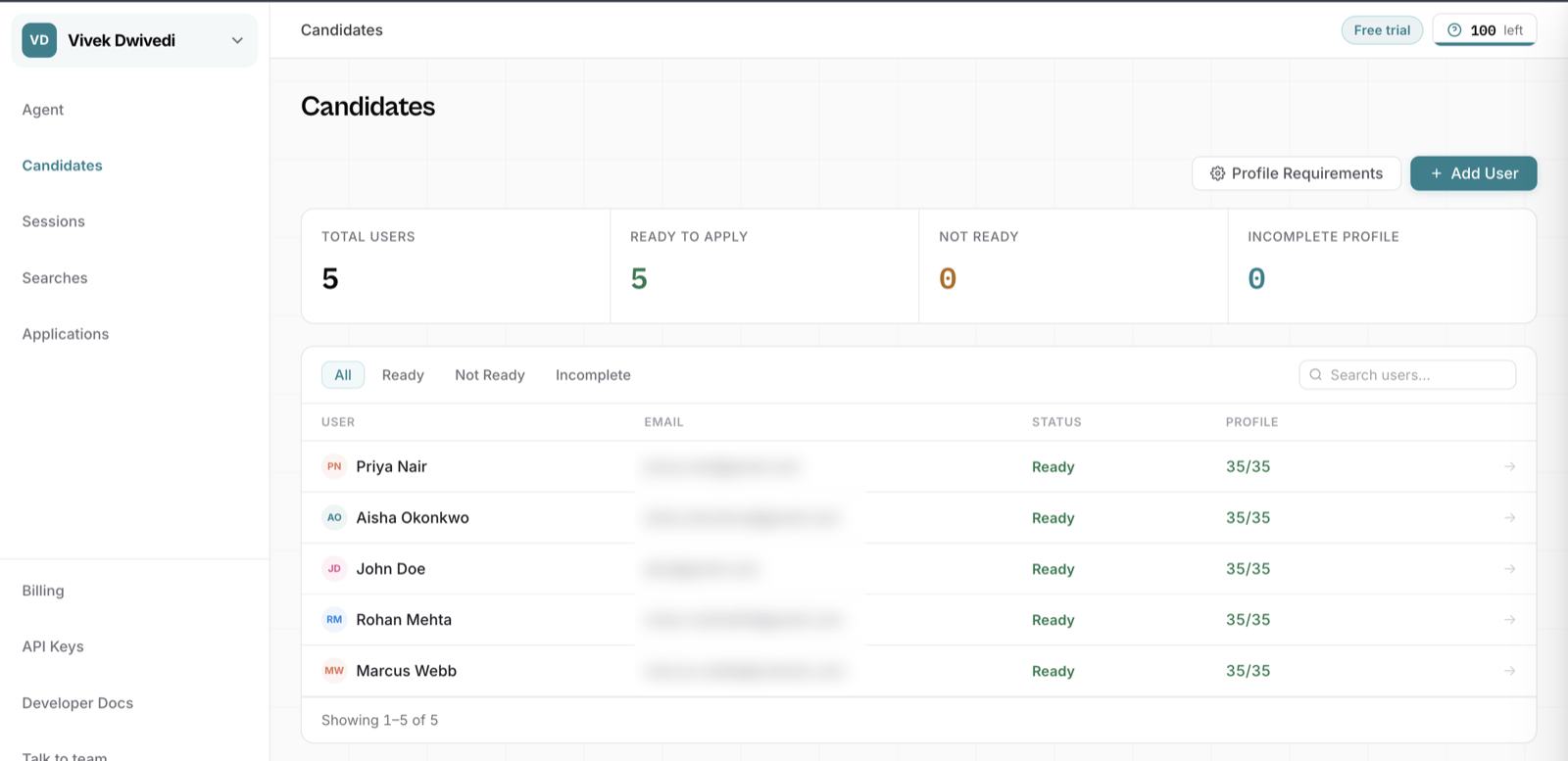Click the plus icon in Add User
Viewport: 1568px width, 761px height.
click(x=1436, y=173)
